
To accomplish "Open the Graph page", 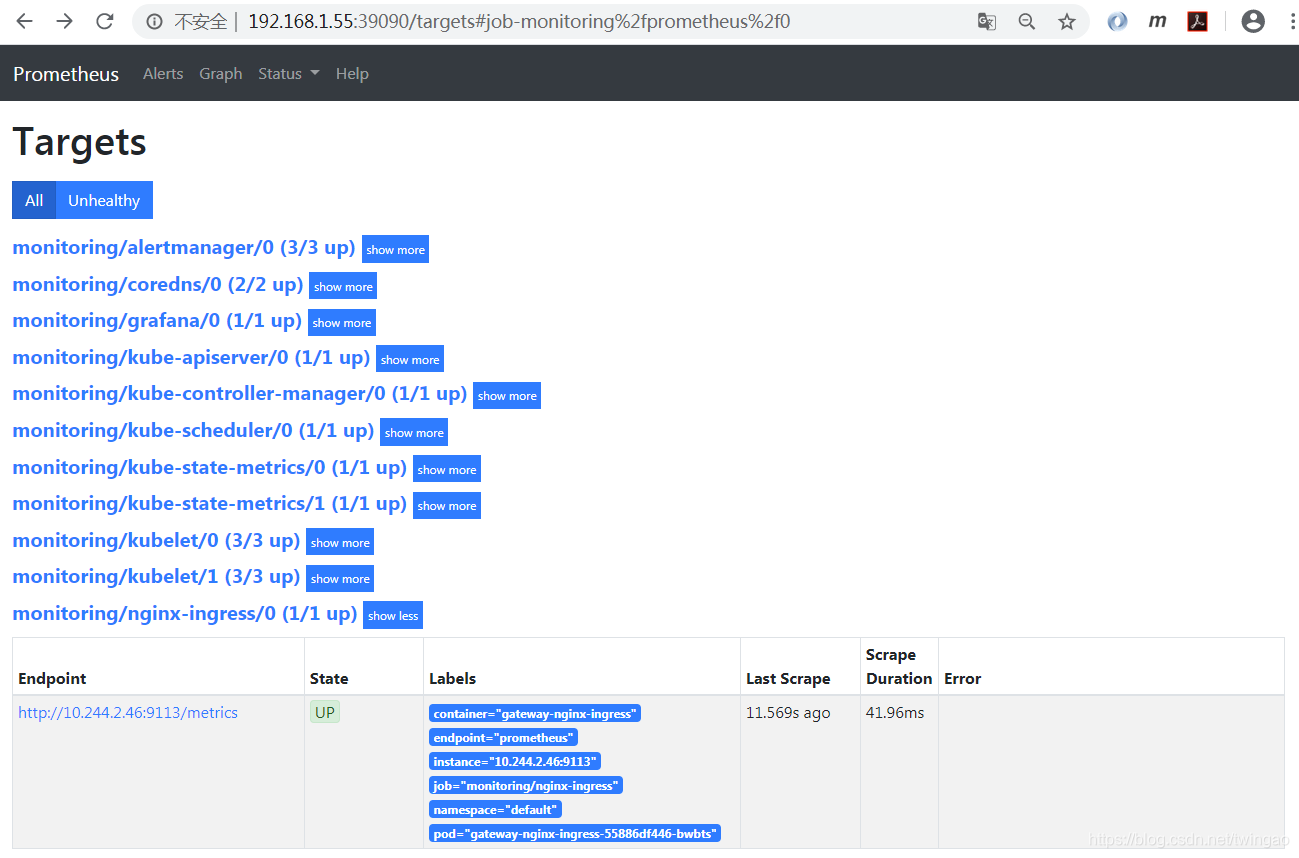I will (221, 74).
